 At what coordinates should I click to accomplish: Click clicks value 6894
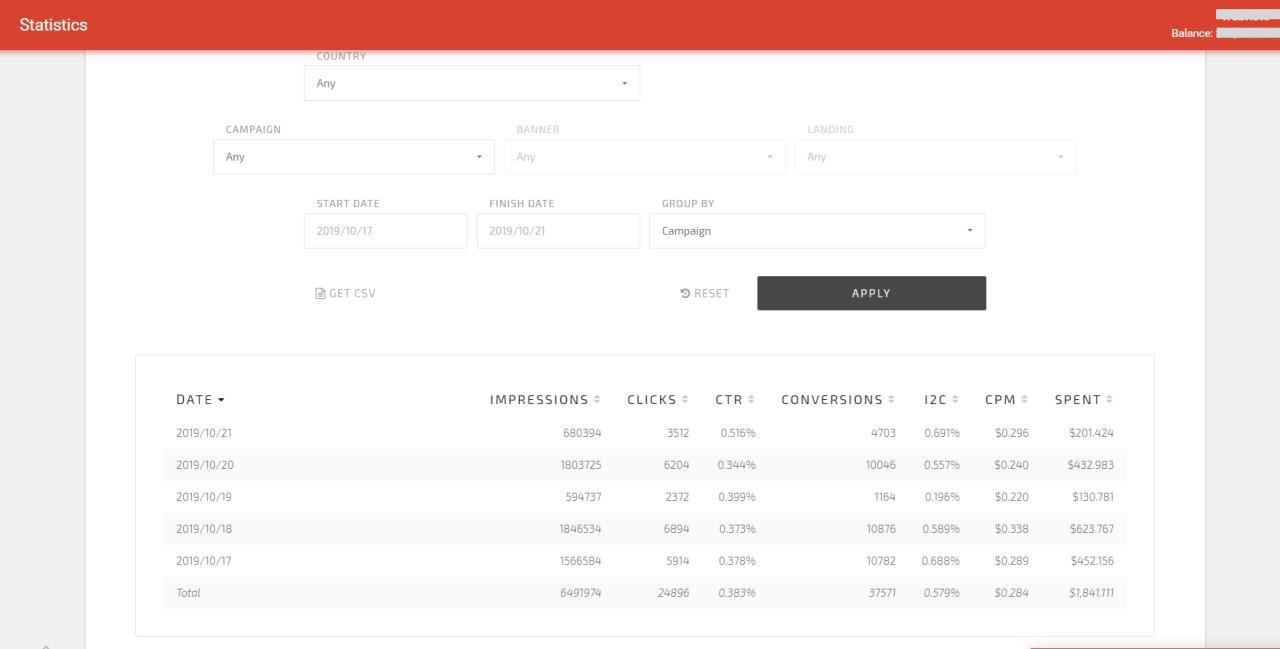677,529
